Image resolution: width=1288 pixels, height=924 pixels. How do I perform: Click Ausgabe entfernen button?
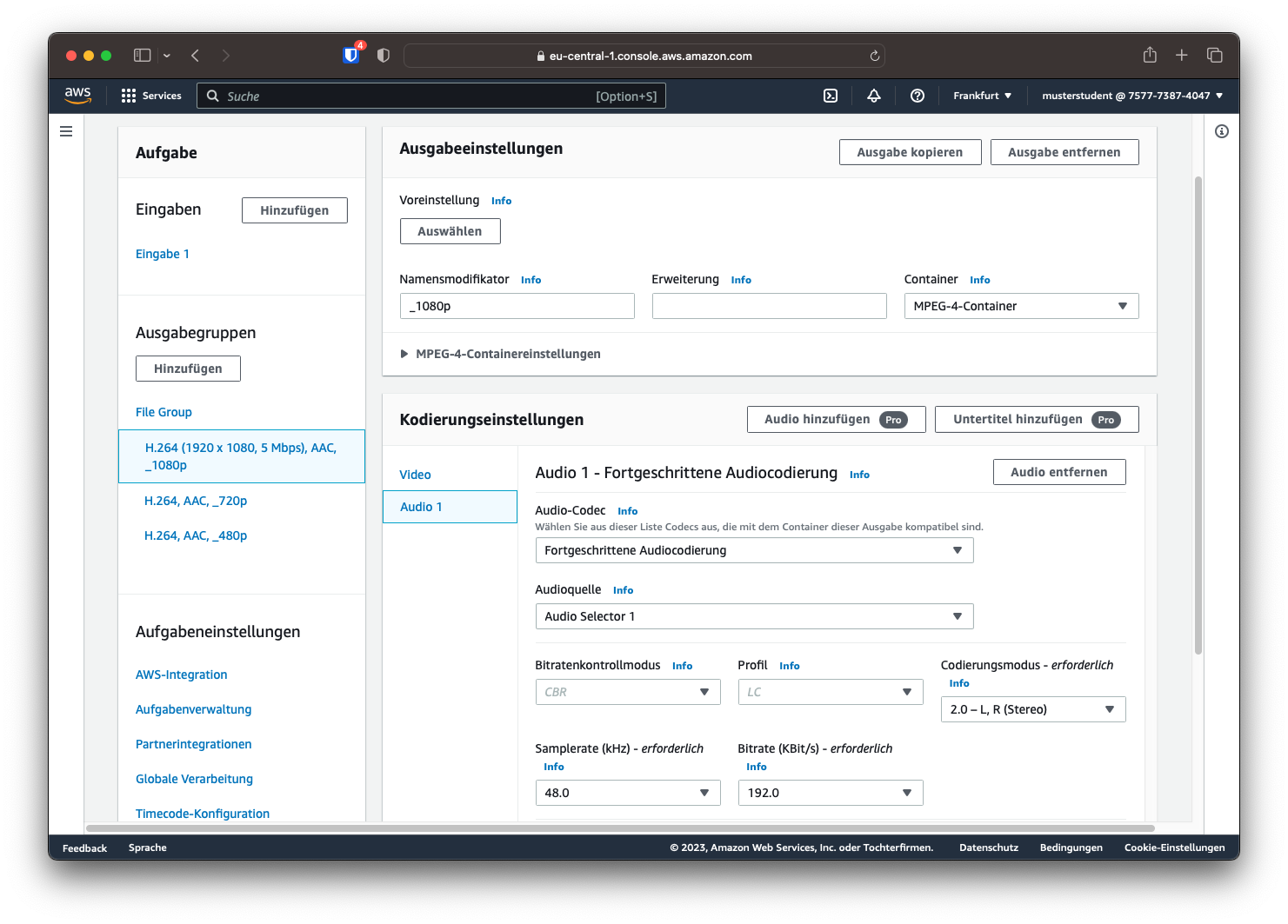point(1064,152)
